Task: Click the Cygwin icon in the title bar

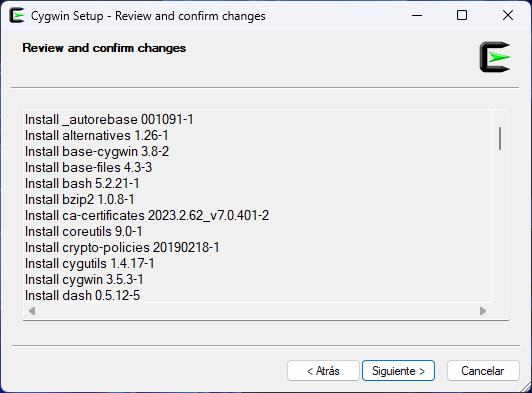Action: pyautogui.click(x=17, y=16)
